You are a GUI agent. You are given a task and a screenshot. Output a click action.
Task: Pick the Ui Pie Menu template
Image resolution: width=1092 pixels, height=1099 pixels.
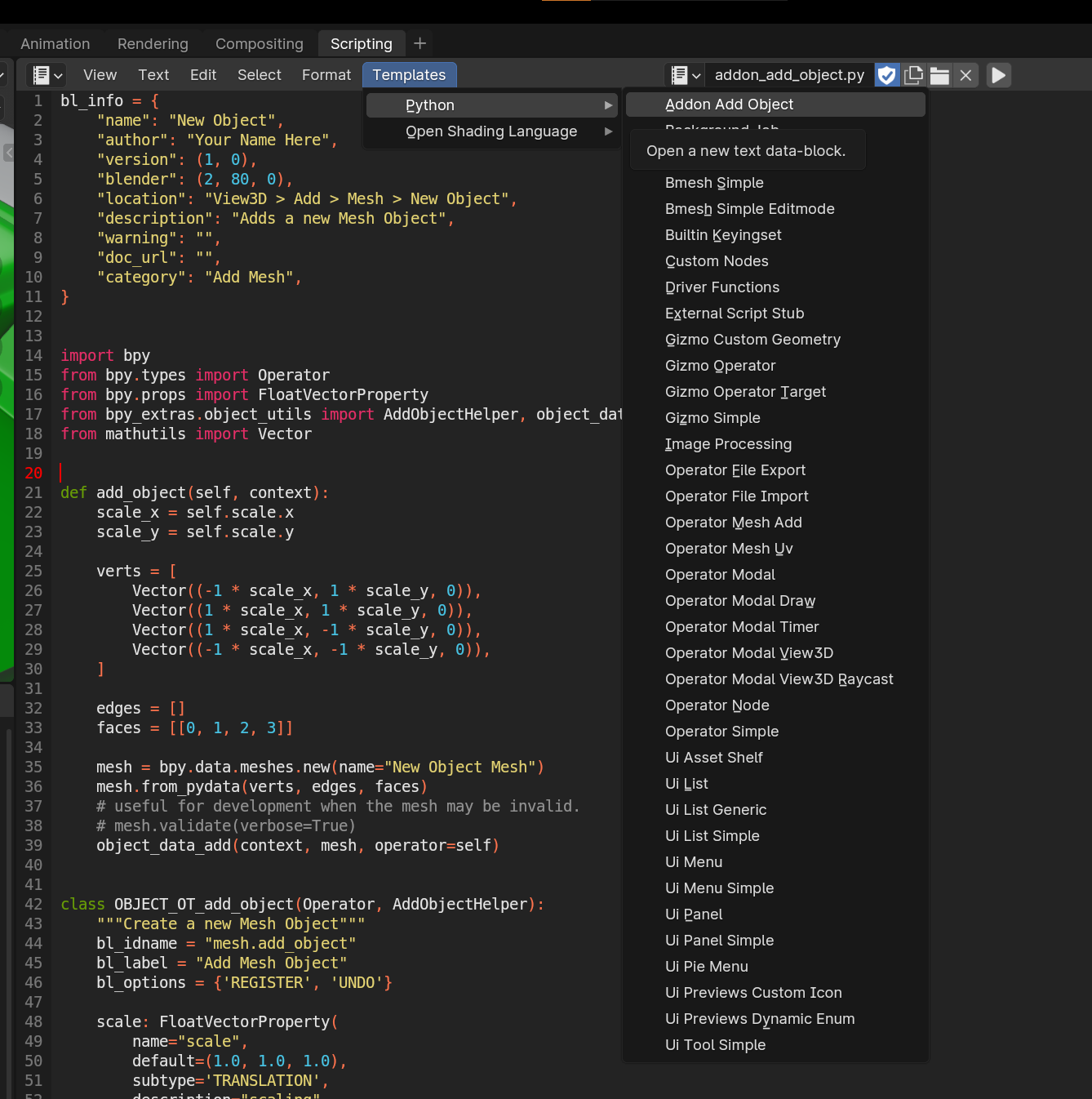706,967
